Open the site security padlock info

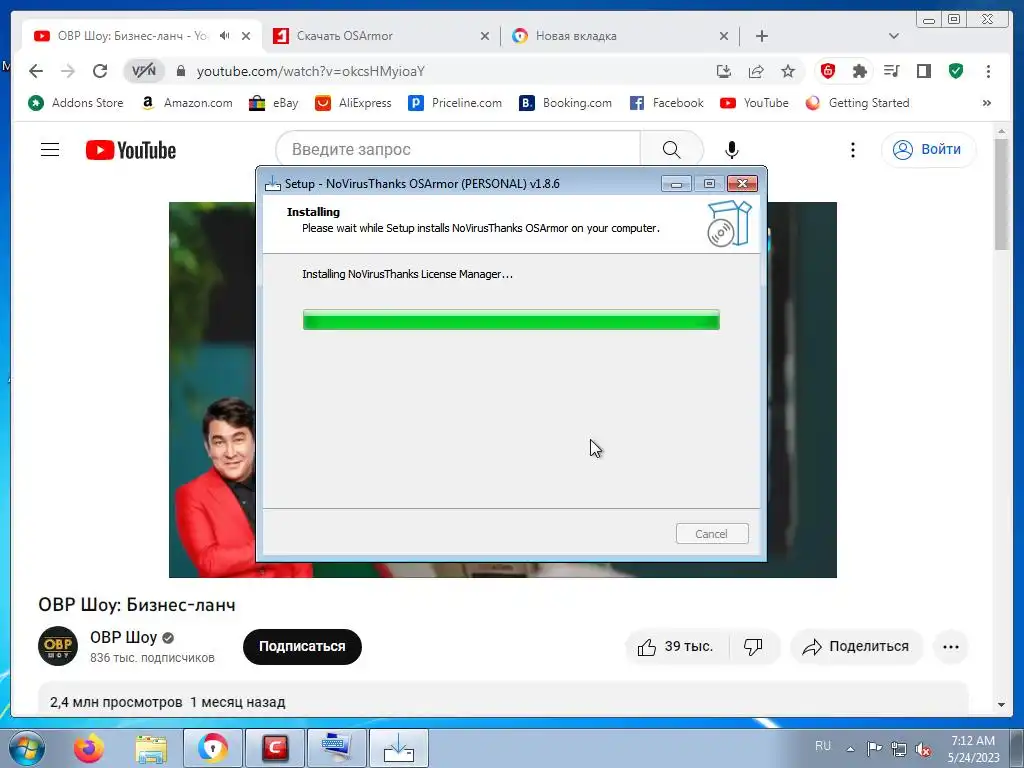[182, 71]
